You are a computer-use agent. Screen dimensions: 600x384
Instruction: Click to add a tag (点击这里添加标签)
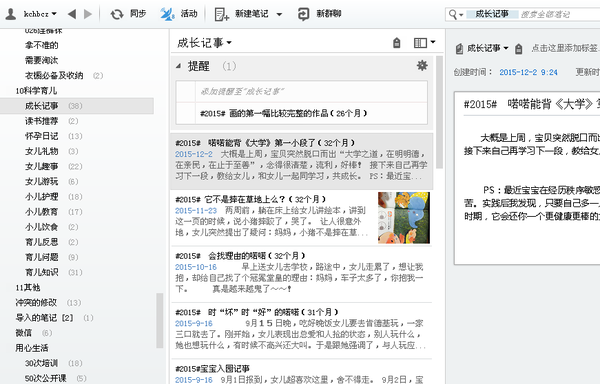(565, 48)
